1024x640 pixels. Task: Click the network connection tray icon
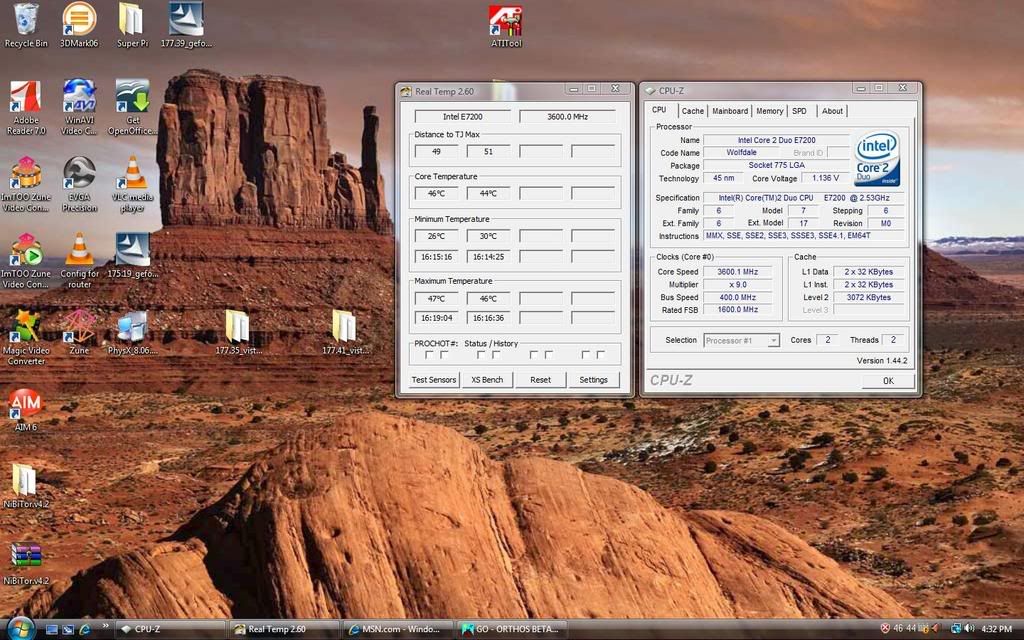click(955, 629)
